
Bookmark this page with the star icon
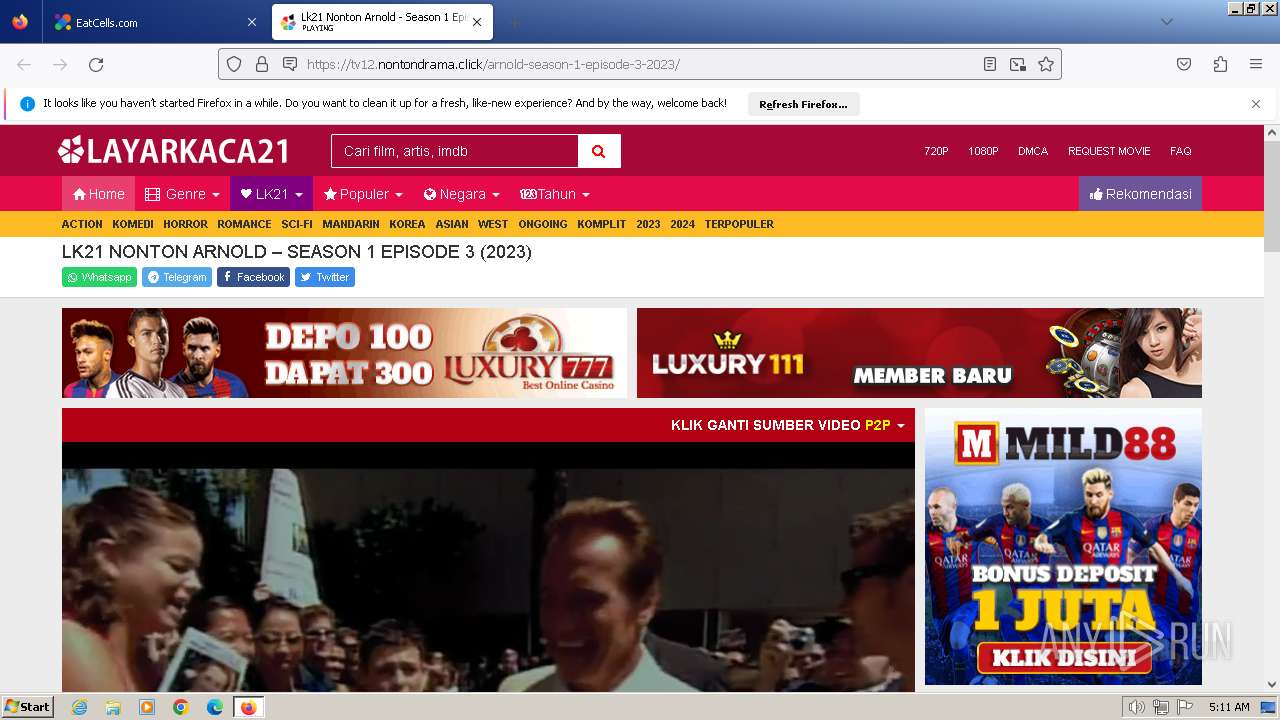pos(1046,64)
